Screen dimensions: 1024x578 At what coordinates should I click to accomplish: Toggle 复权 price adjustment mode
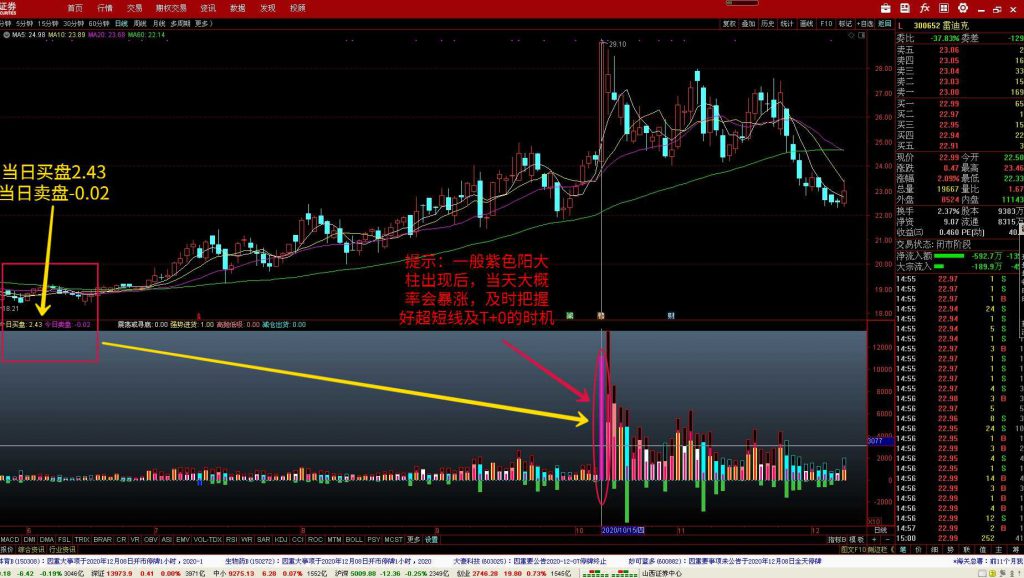coord(729,23)
